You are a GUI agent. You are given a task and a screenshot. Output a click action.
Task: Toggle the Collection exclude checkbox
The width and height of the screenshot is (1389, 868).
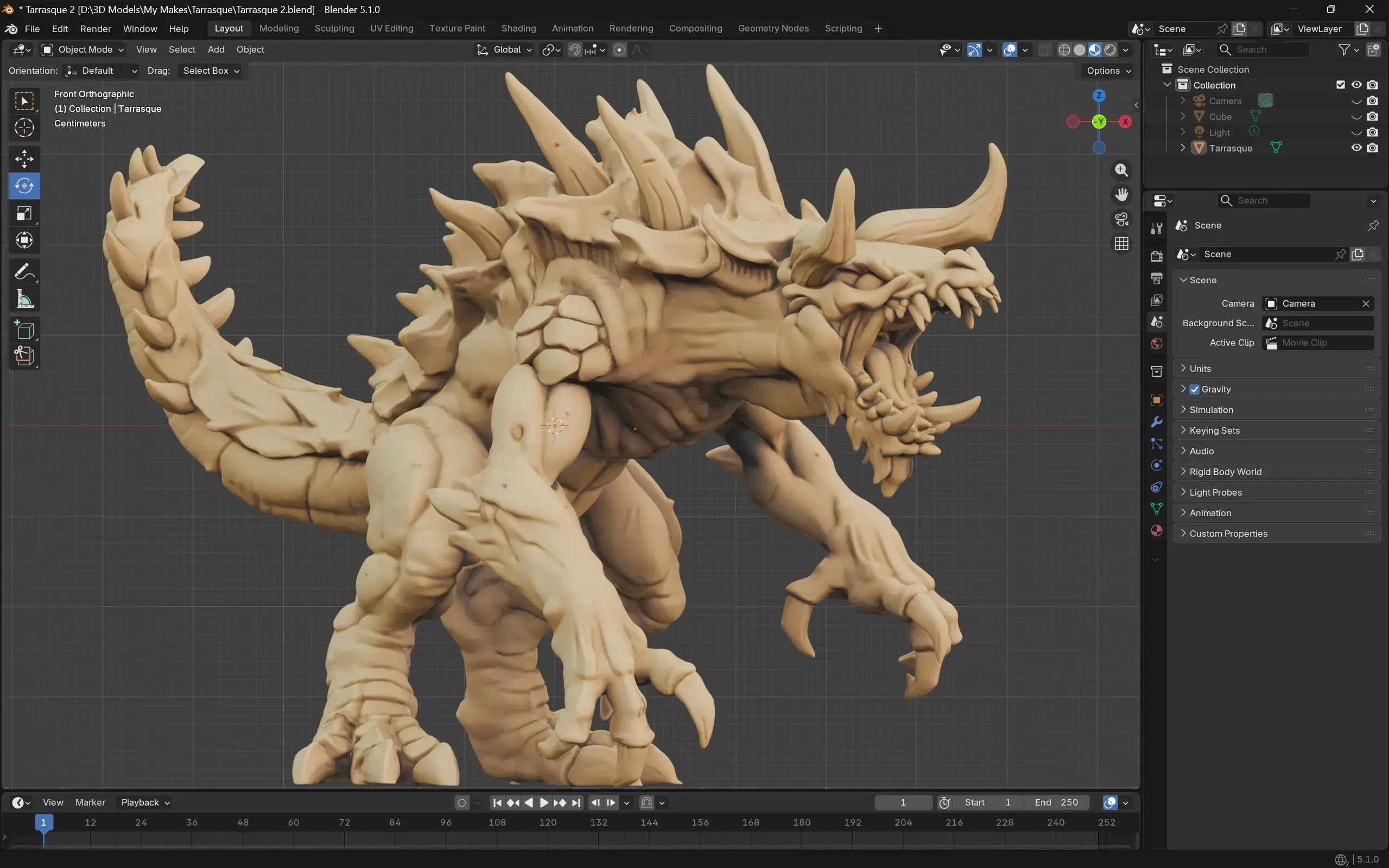pyautogui.click(x=1340, y=85)
